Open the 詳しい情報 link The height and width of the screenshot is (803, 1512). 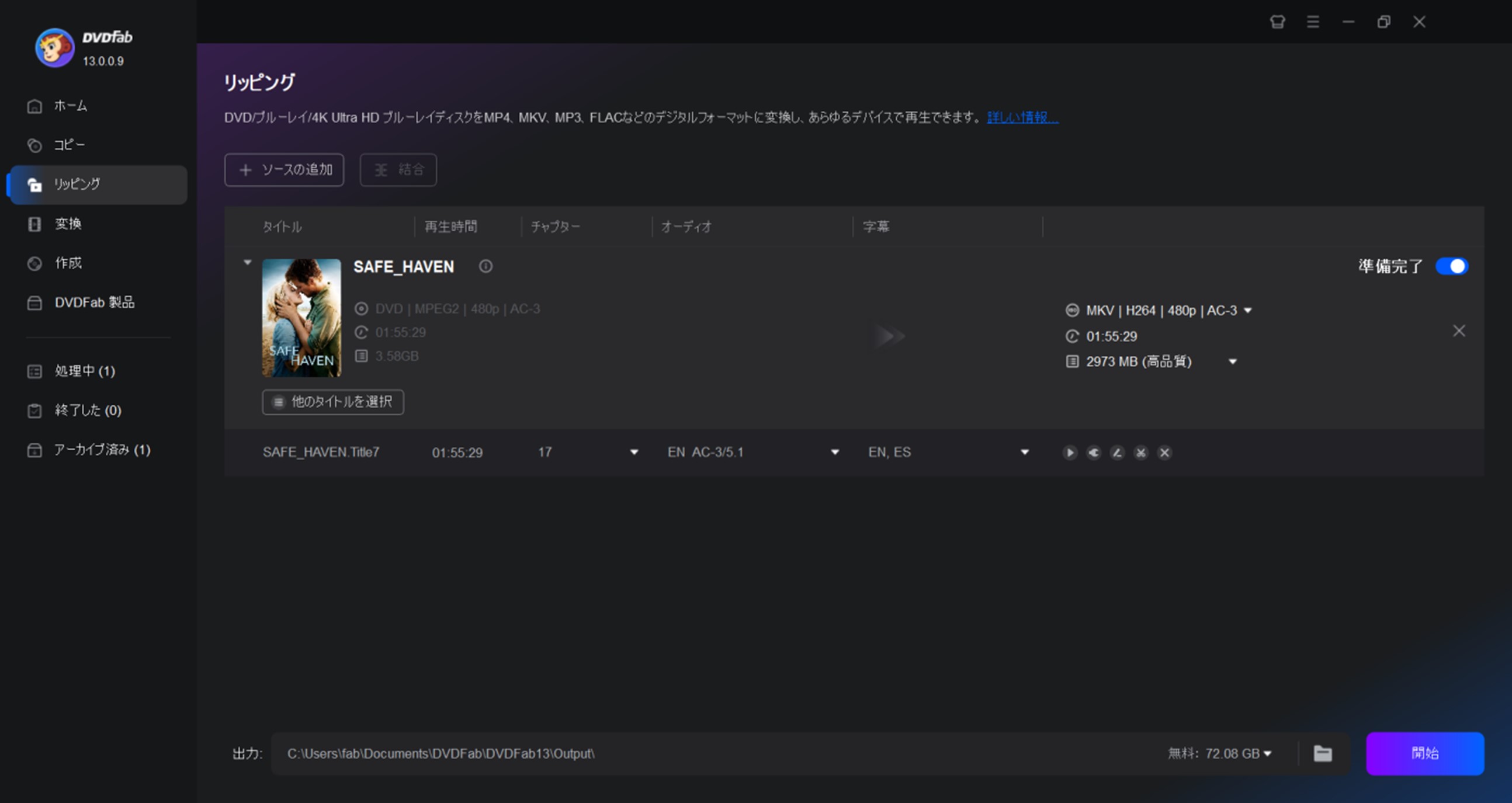[x=1022, y=117]
